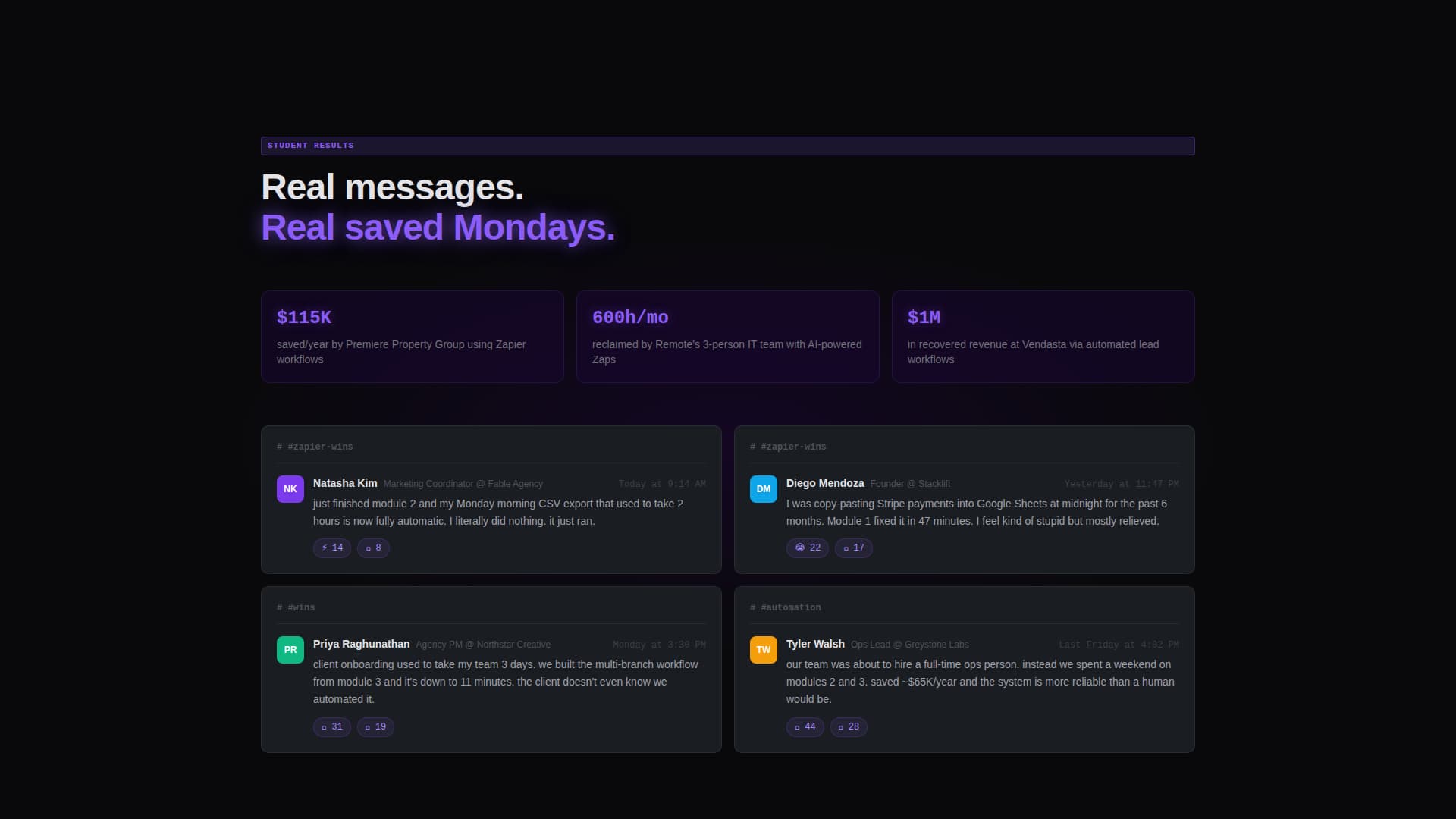
Task: Click the purple 600h/mo stat figure
Action: pos(631,317)
